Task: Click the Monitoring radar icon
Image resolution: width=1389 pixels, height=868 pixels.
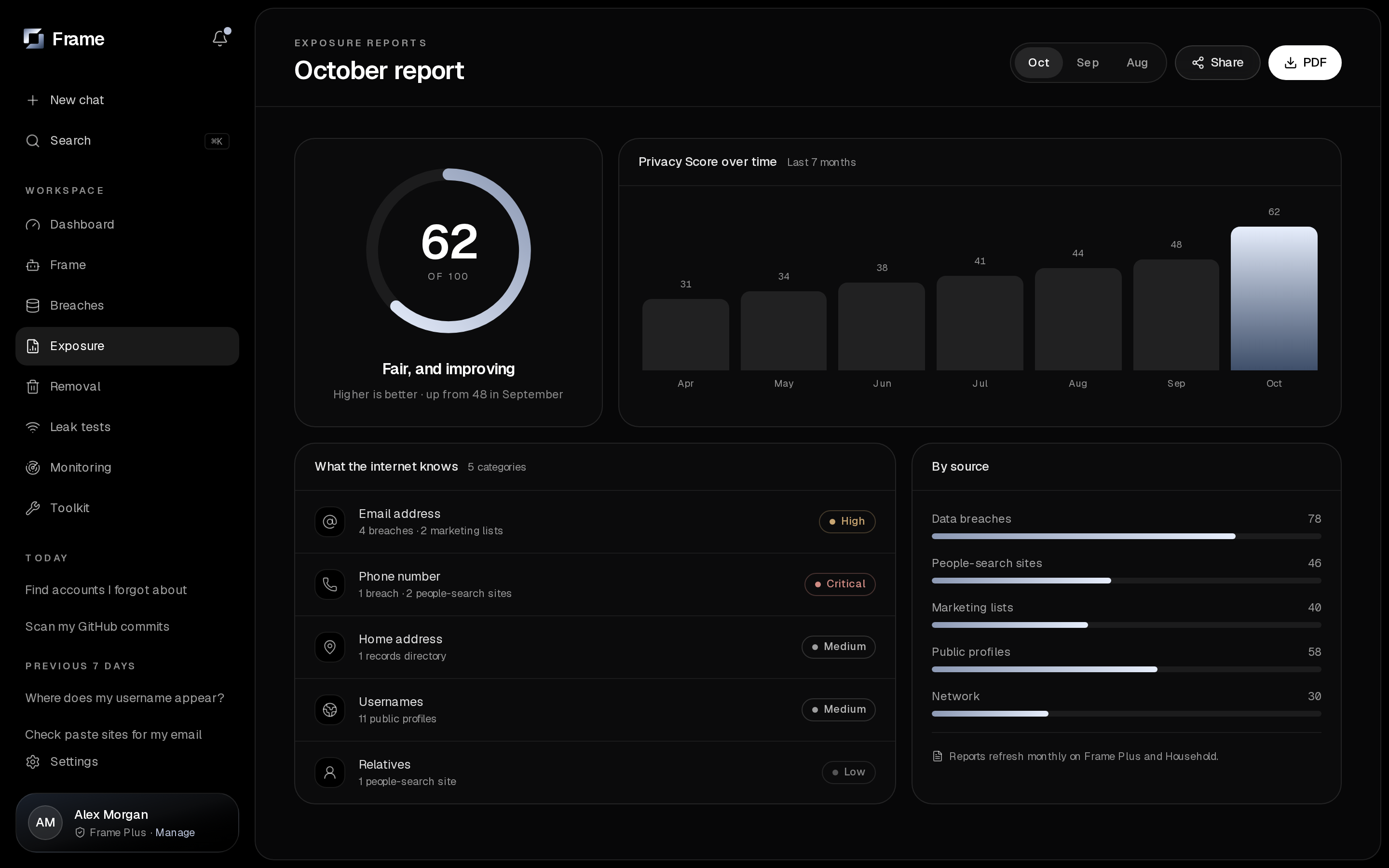Action: (33, 467)
